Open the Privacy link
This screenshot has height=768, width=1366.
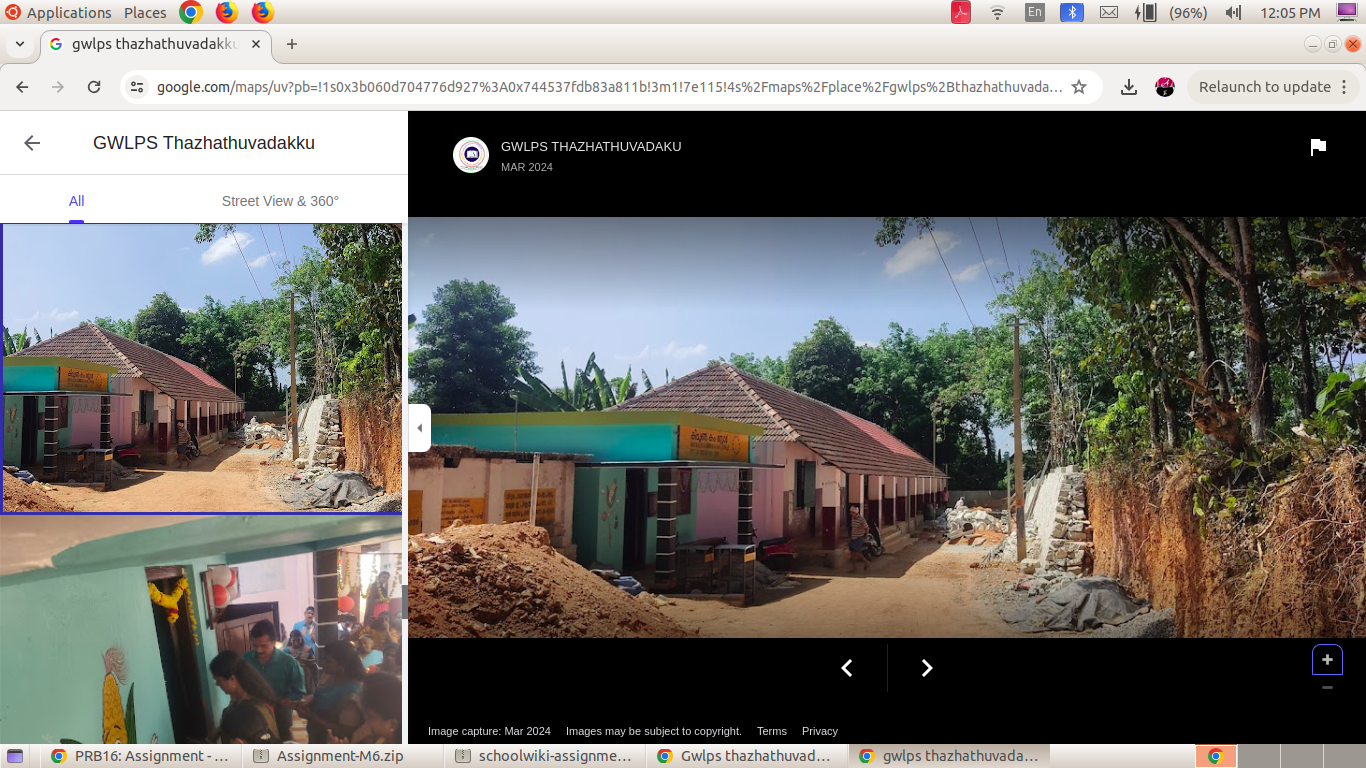click(819, 731)
